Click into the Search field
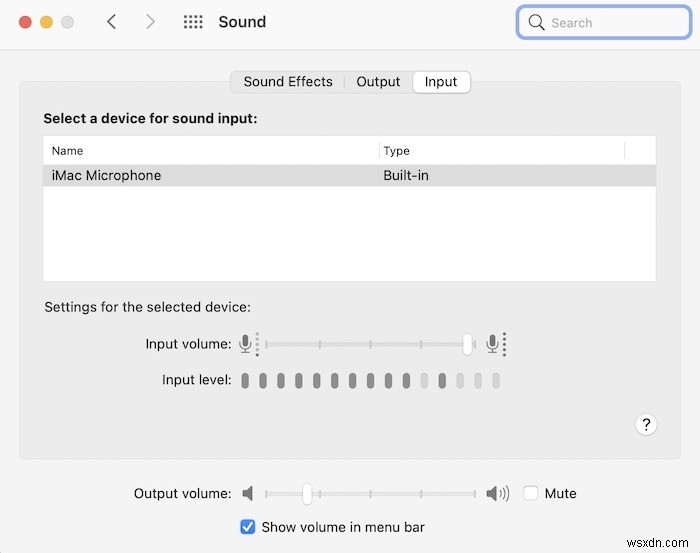 click(x=600, y=22)
